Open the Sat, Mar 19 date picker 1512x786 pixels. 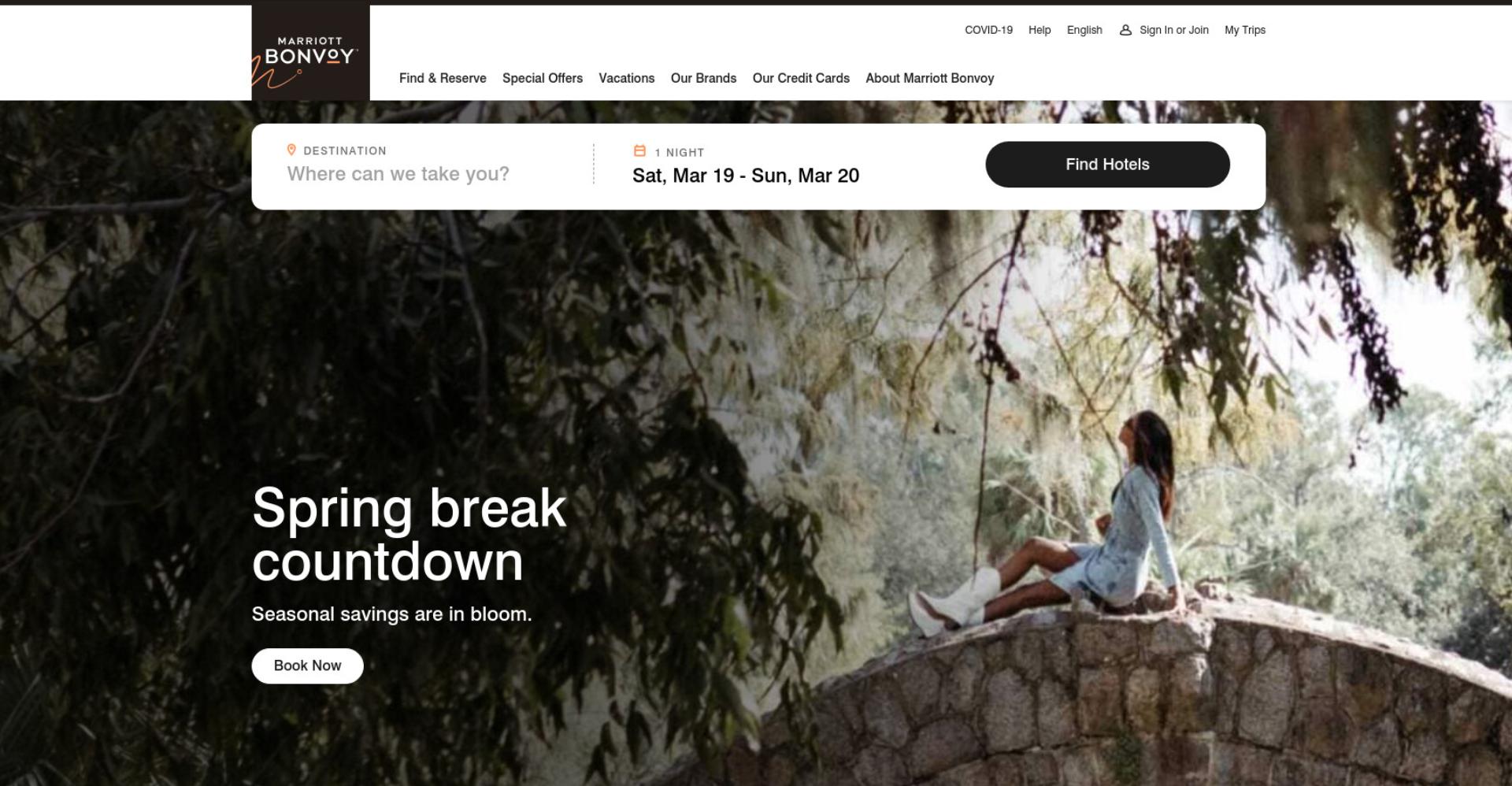click(x=745, y=176)
